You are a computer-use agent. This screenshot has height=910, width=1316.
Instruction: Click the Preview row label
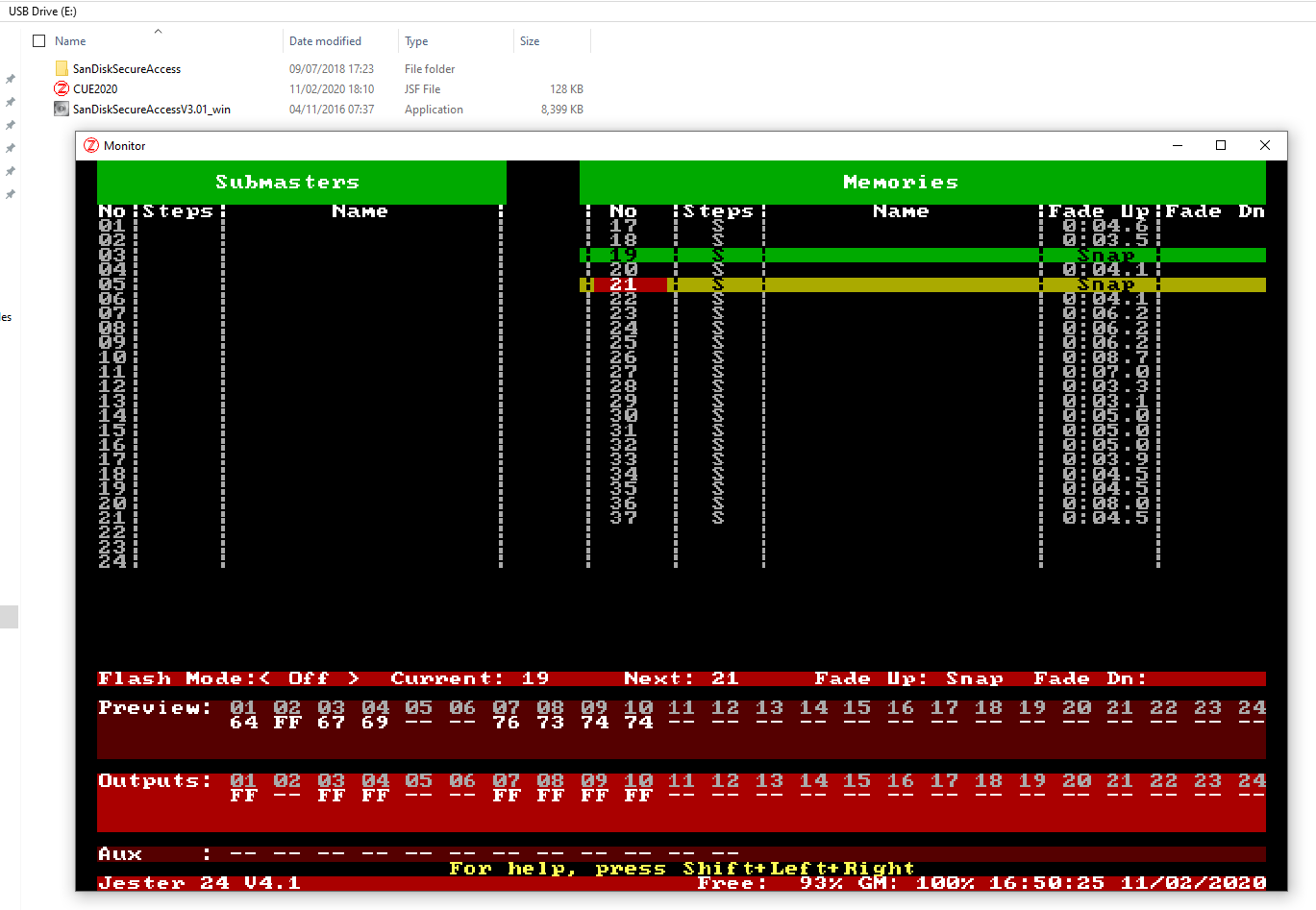[155, 708]
